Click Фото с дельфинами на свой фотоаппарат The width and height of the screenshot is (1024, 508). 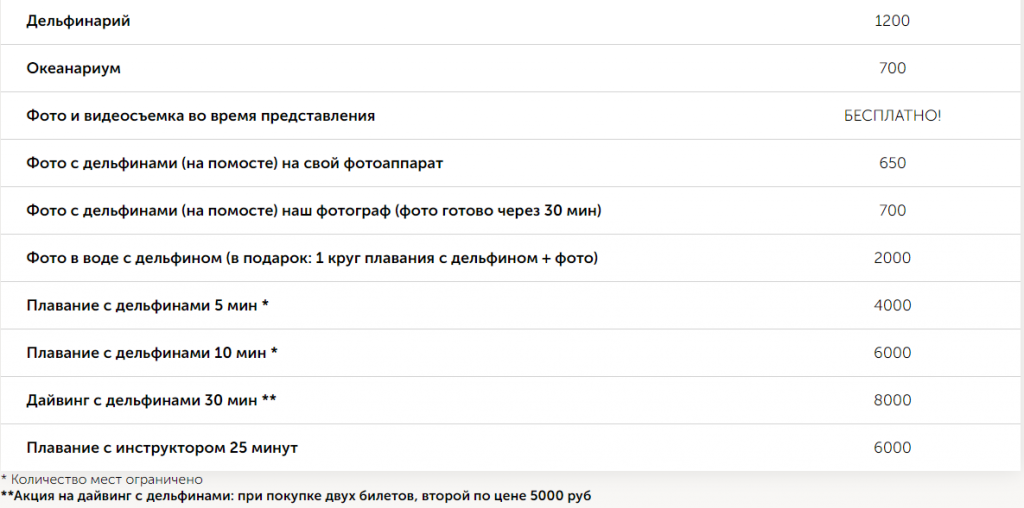[234, 163]
